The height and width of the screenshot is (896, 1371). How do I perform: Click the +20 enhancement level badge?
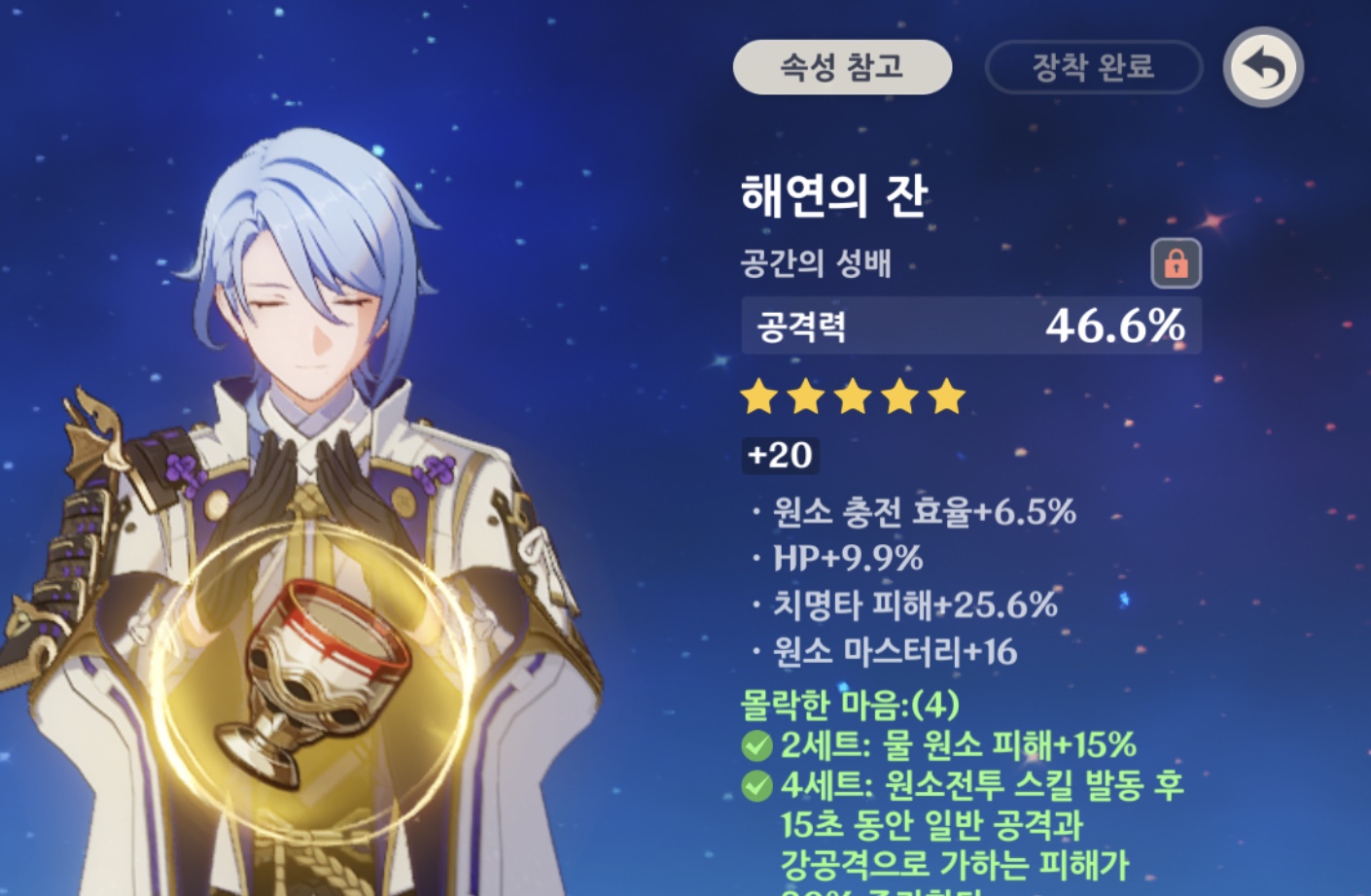tap(781, 455)
